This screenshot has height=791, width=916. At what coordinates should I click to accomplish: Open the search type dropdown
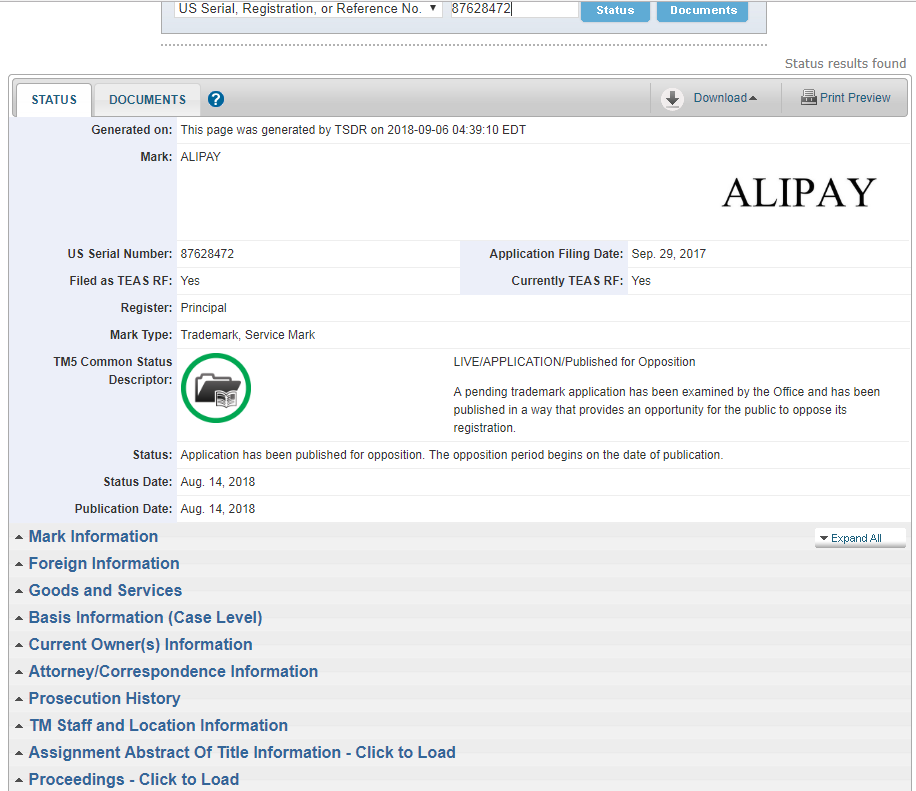point(308,9)
